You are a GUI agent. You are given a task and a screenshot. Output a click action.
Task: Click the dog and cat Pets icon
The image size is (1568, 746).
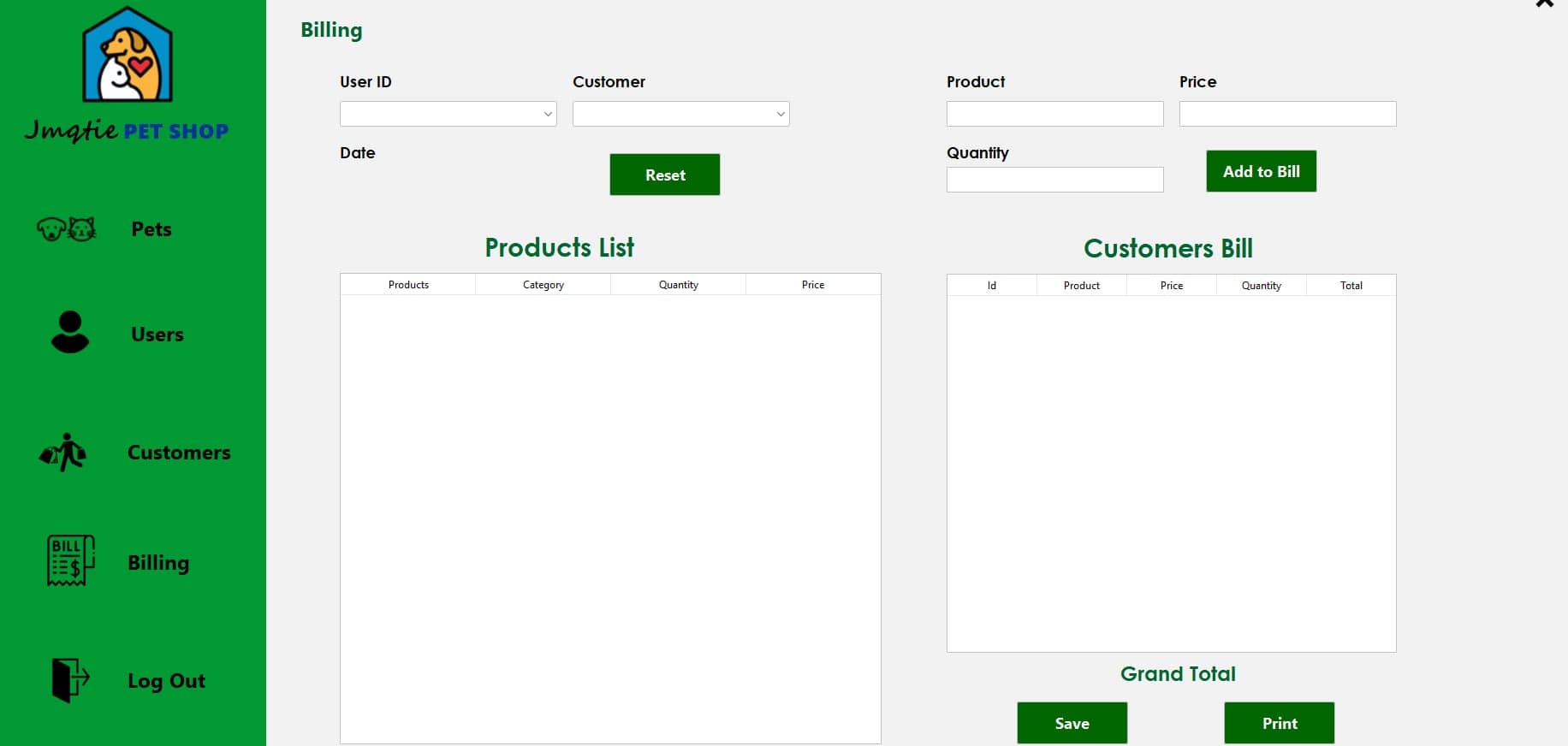click(66, 228)
